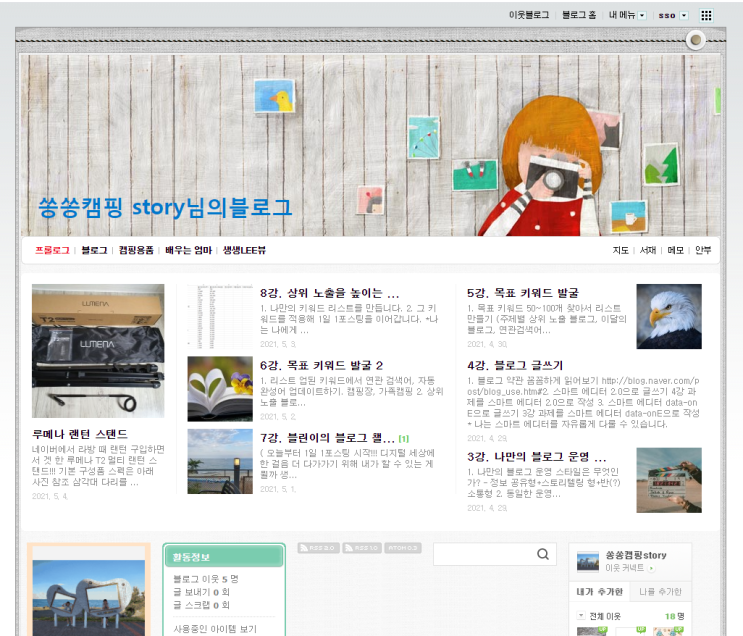Click the heart-shaped book pages thumbnail
This screenshot has width=743, height=636.
click(x=220, y=389)
